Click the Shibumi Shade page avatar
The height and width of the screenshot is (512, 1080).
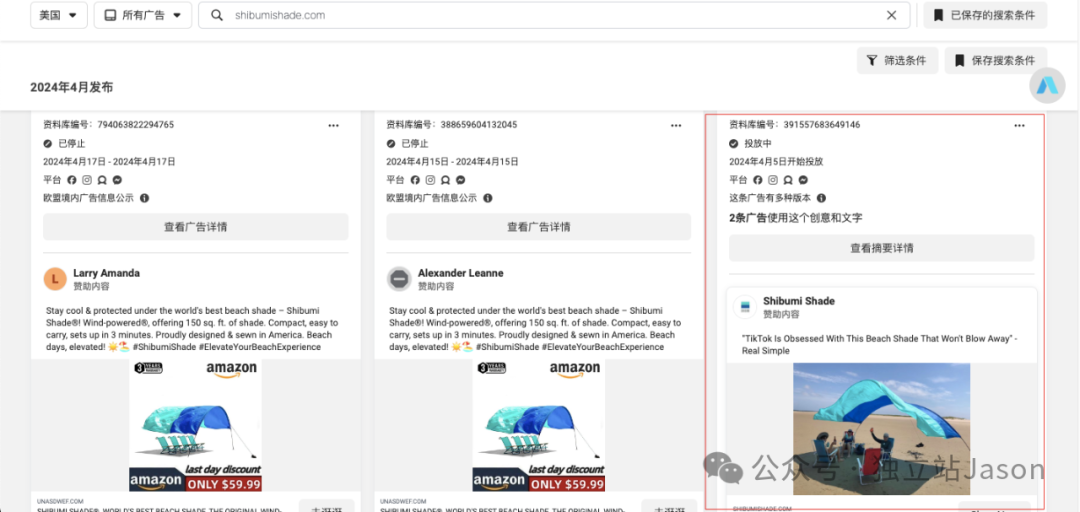[745, 307]
